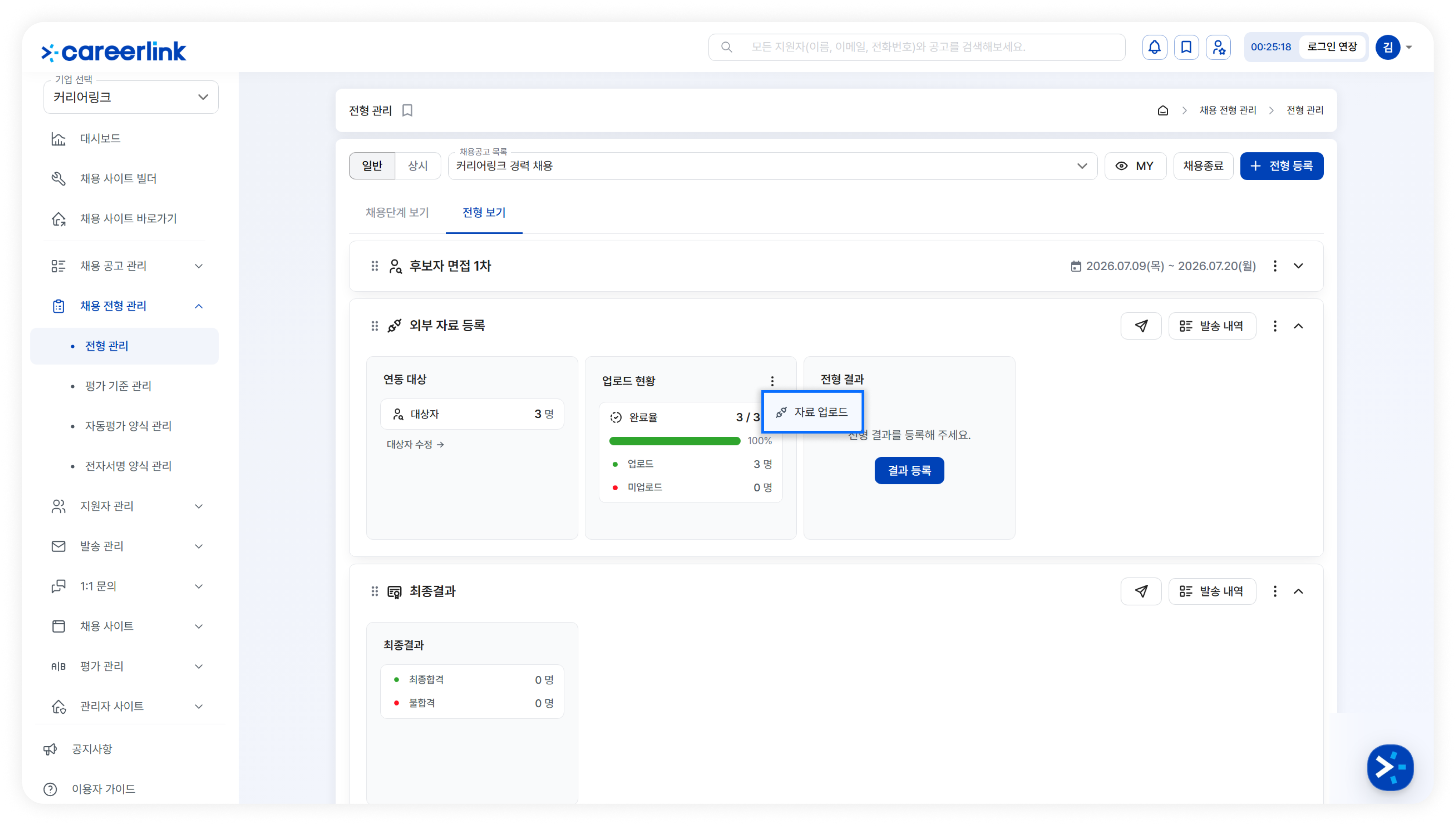Click the 대상자 수정 link
Viewport: 1456px width, 826px height.
coord(416,444)
